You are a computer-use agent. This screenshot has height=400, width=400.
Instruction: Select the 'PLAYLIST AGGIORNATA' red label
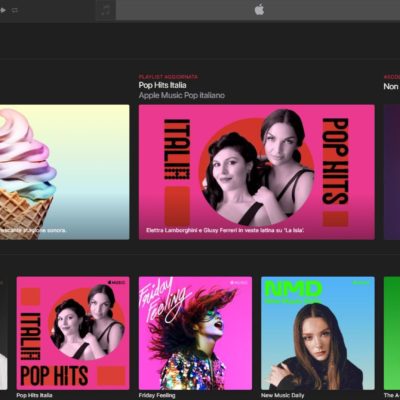click(168, 77)
